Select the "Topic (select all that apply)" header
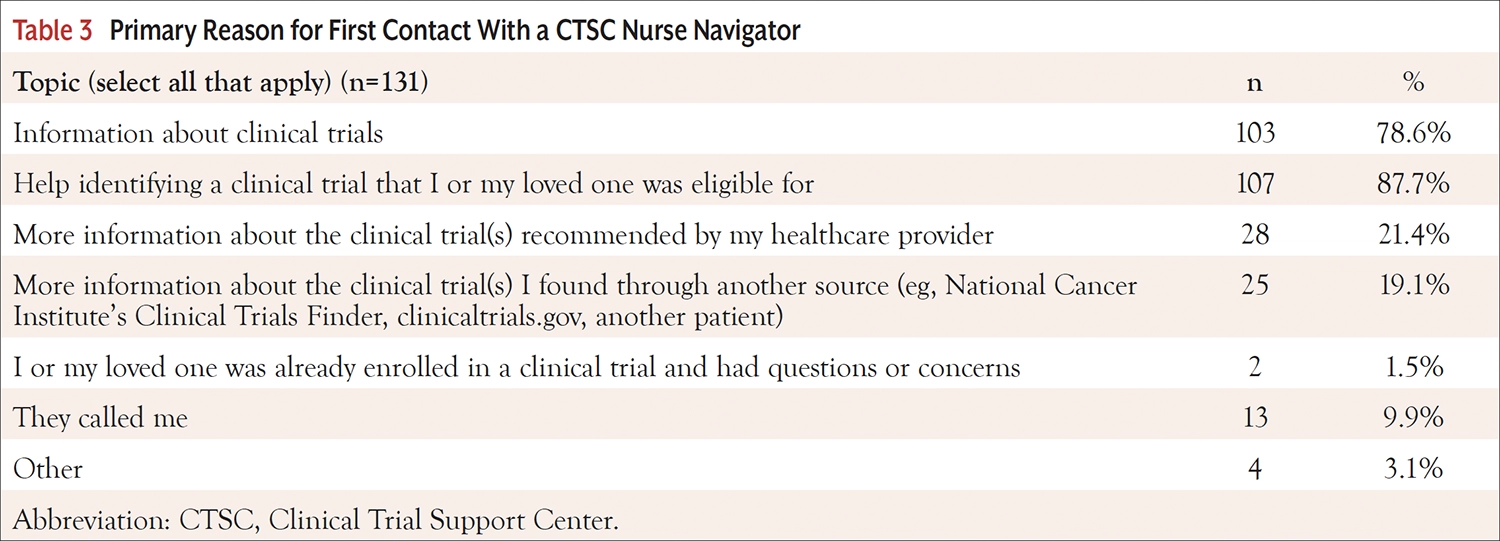1500x541 pixels. coord(221,83)
